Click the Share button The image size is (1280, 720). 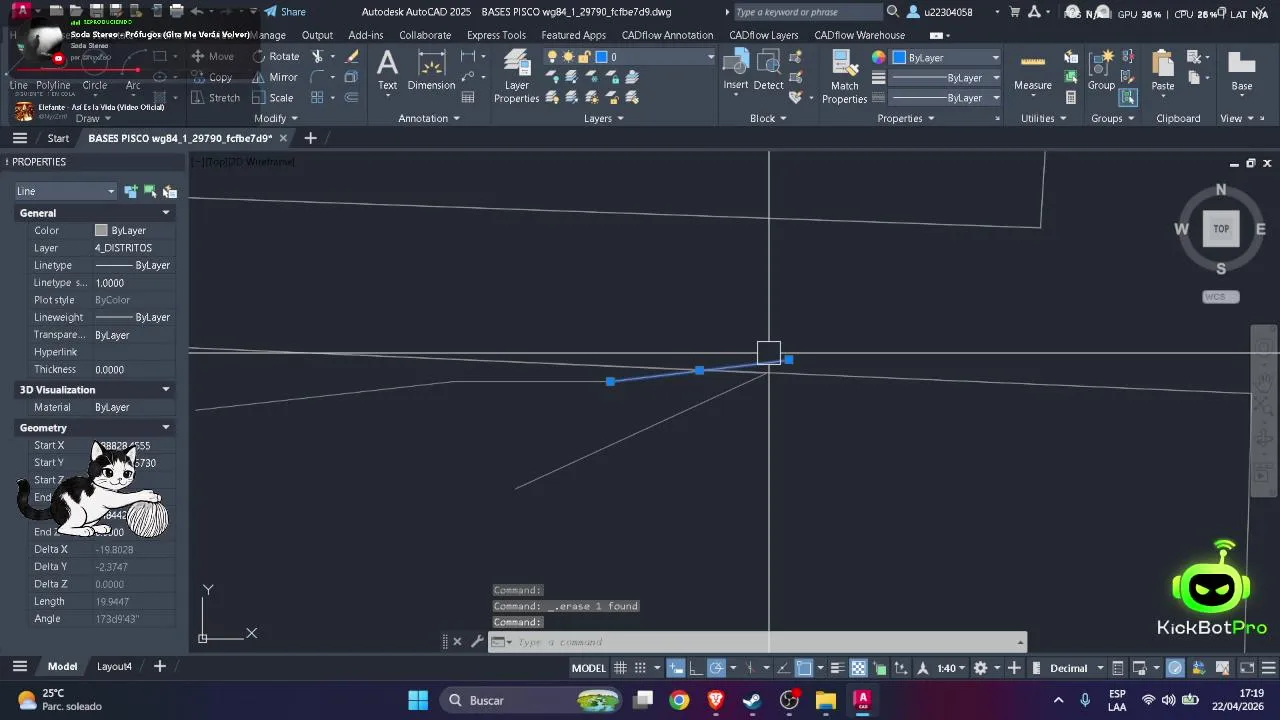point(285,12)
